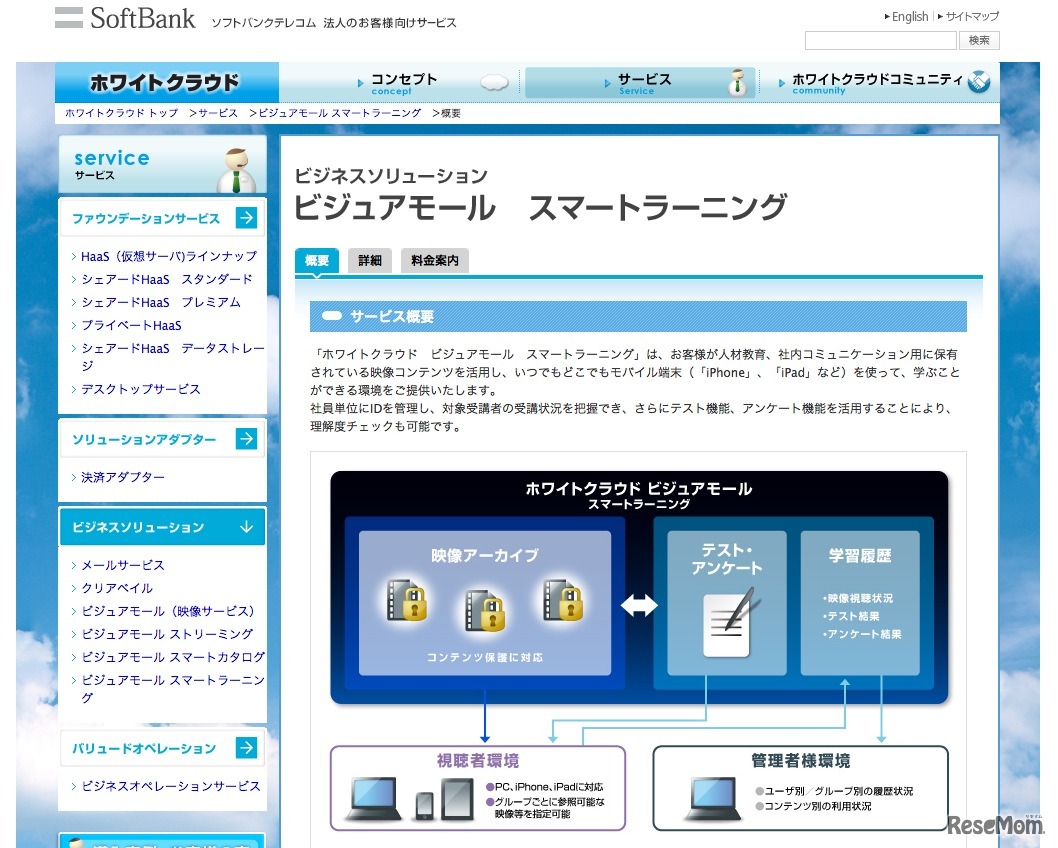Image resolution: width=1058 pixels, height=848 pixels.
Task: Click the first locked film archive icon
Action: (x=406, y=600)
